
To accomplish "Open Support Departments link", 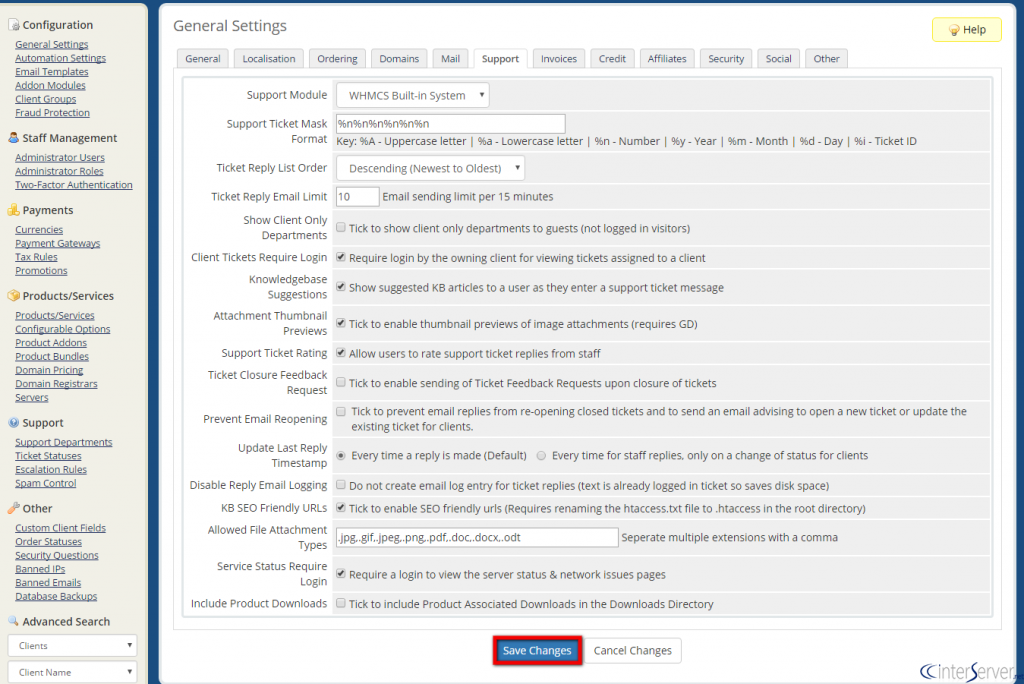I will pyautogui.click(x=64, y=442).
